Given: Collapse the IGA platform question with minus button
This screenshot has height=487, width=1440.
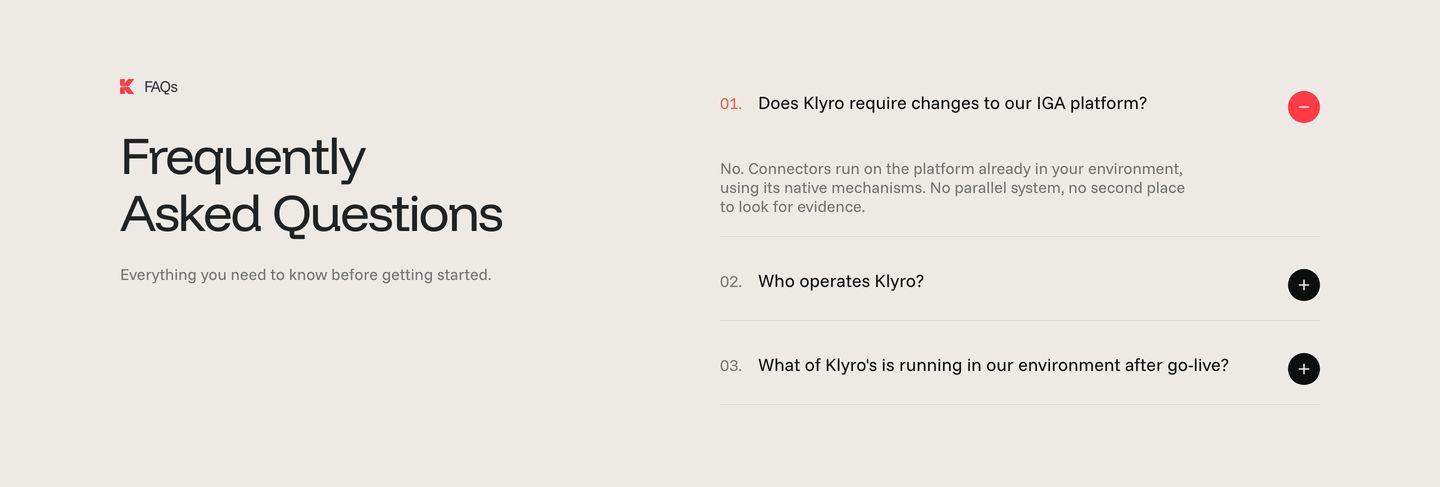Looking at the screenshot, I should click(x=1303, y=107).
